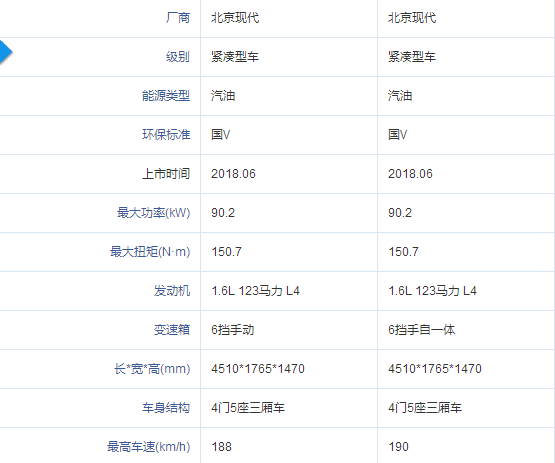Click the 最大扭矩(N·m) label

tap(150, 252)
